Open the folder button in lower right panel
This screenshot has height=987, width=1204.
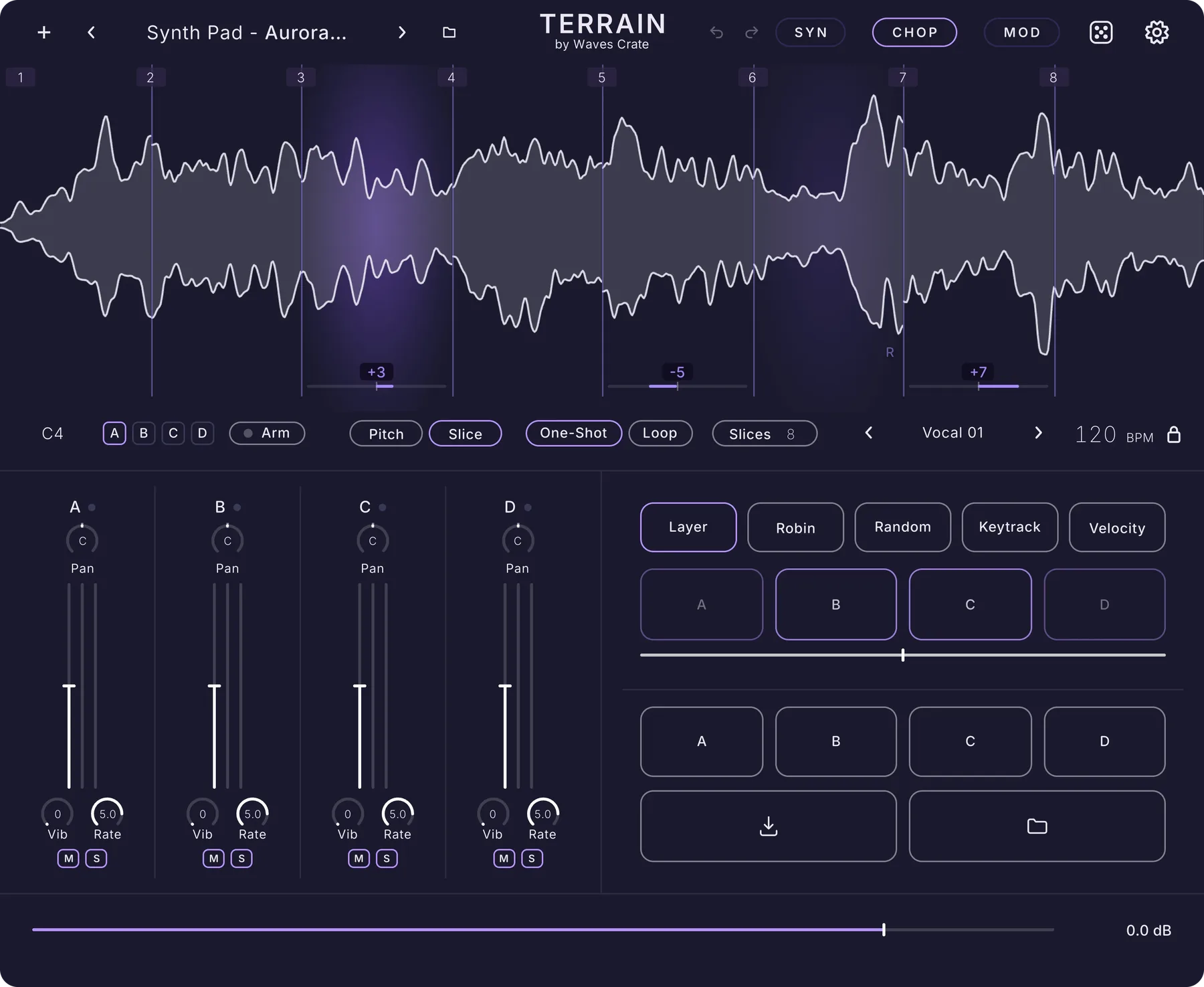tap(1037, 826)
